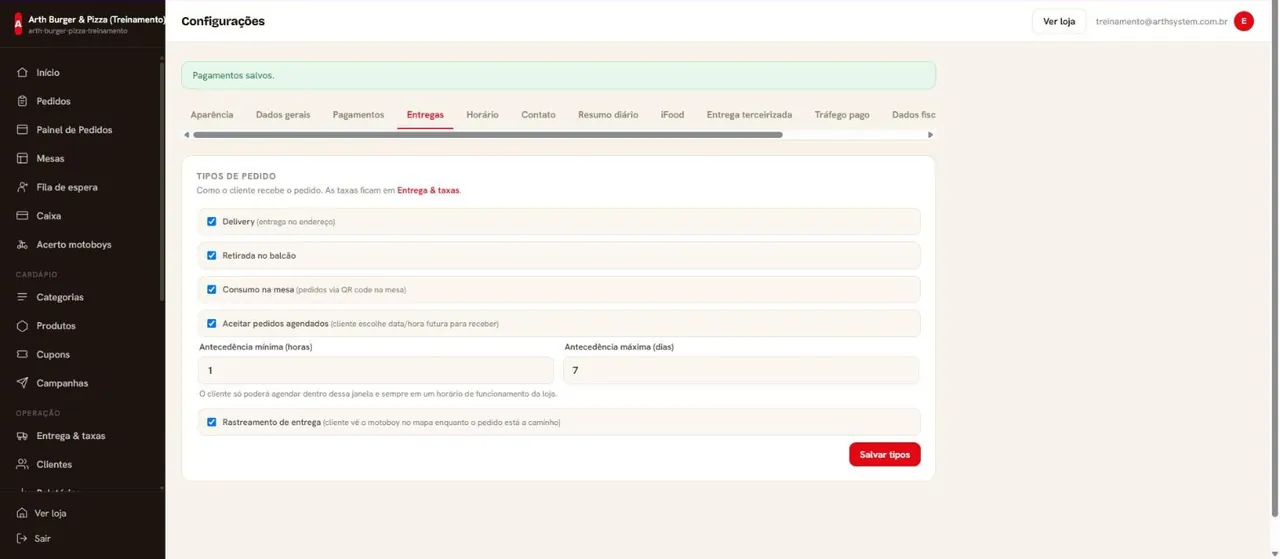The image size is (1280, 559).
Task: Click the Antecedência máxima (dias) field
Action: (741, 371)
